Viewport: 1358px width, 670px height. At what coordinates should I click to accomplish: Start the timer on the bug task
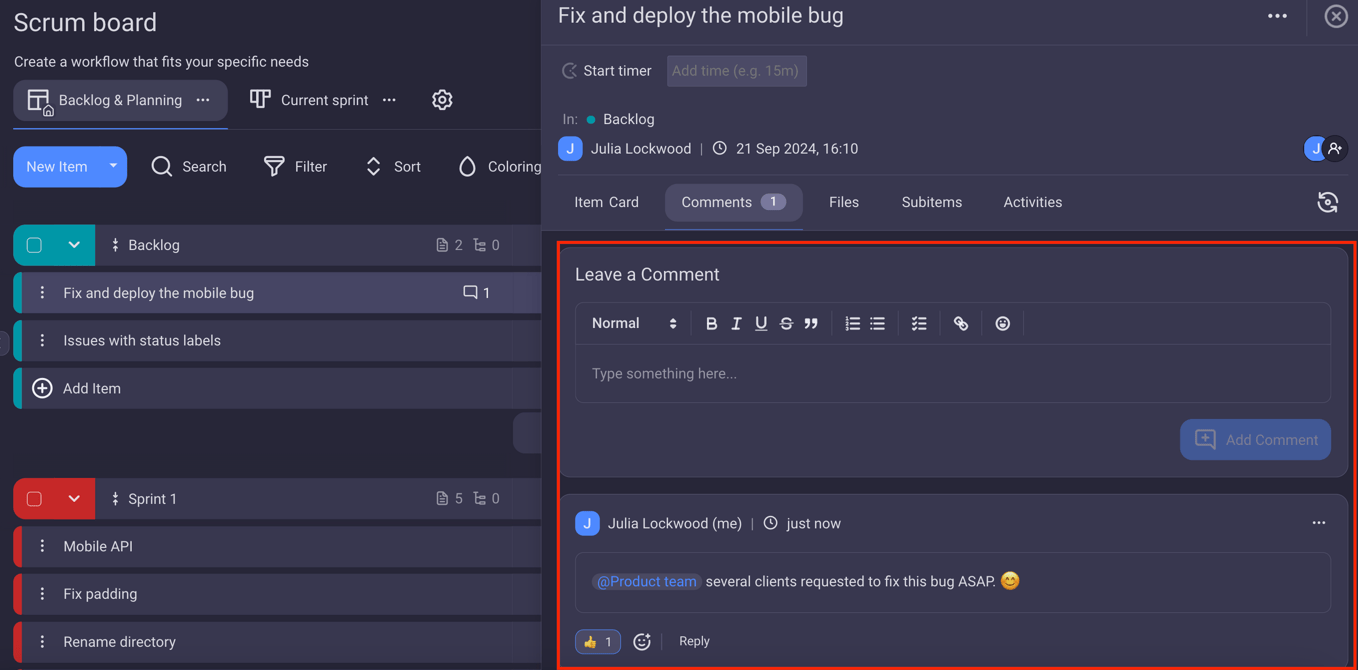[607, 70]
